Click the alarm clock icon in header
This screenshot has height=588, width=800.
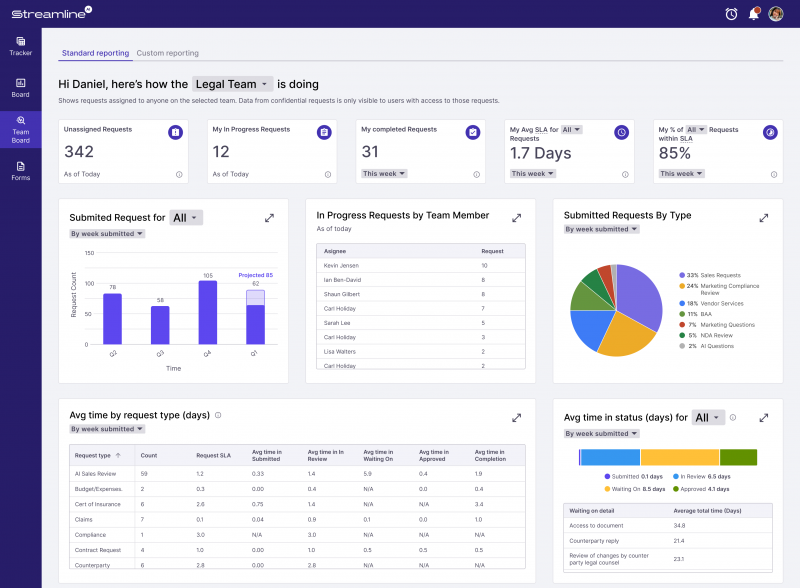pos(731,14)
